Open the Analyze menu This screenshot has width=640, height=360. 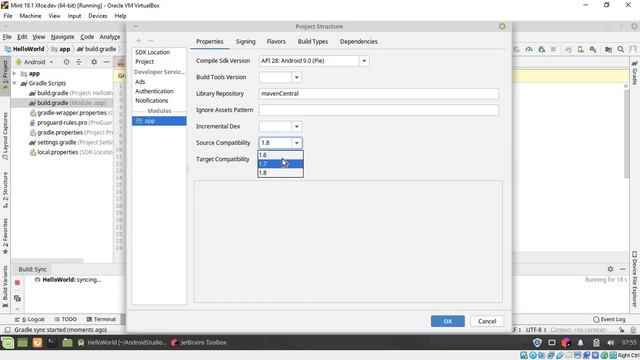pyautogui.click(x=110, y=37)
